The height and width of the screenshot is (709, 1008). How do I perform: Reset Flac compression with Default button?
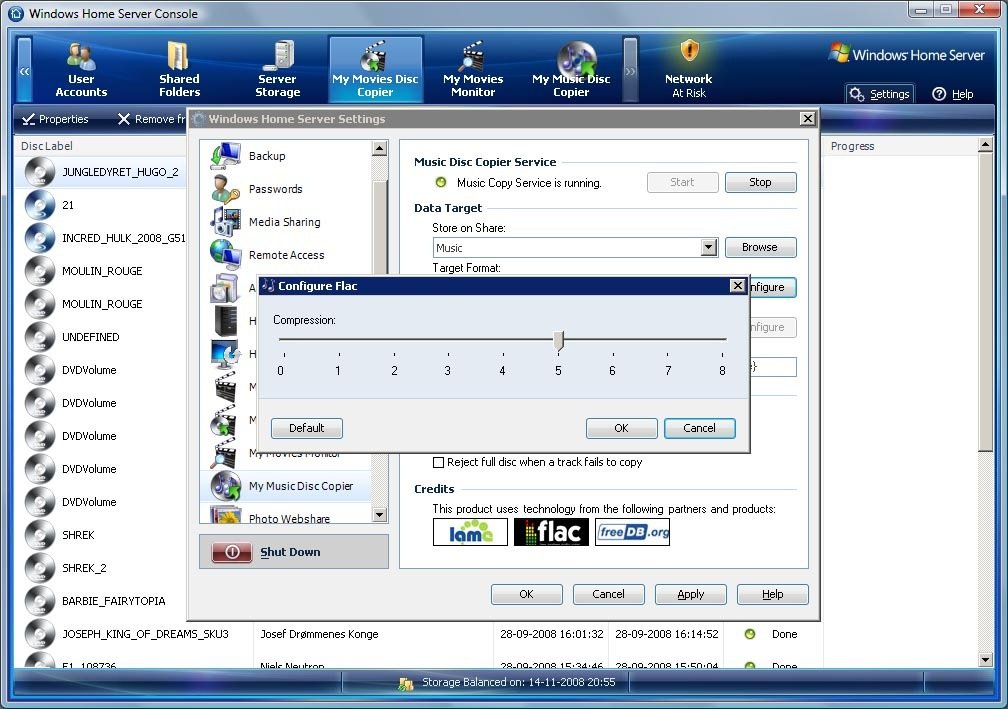coord(307,428)
